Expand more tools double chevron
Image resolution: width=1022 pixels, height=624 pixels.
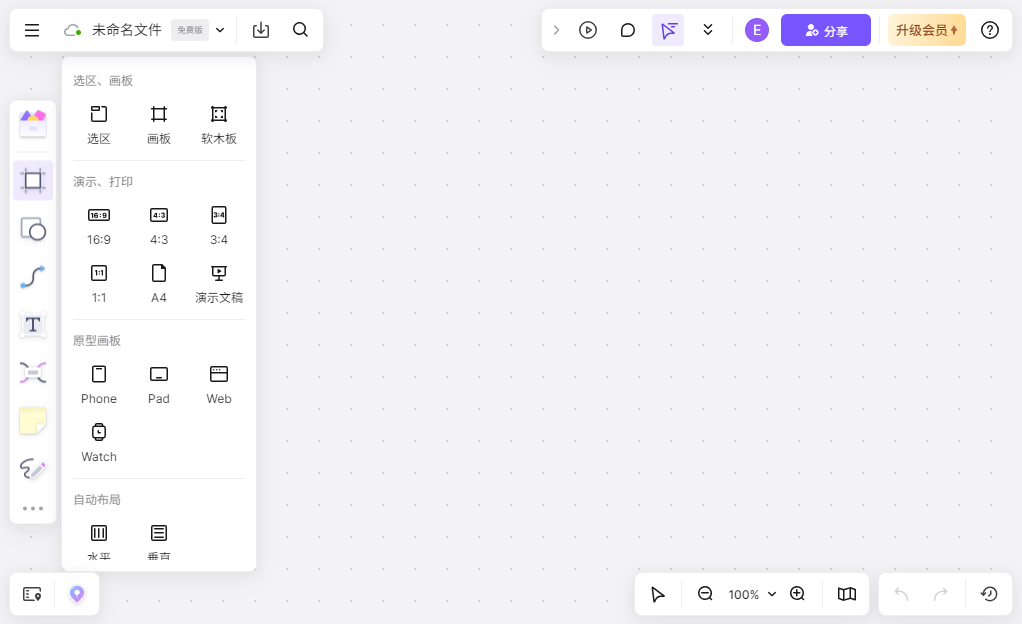(x=708, y=30)
